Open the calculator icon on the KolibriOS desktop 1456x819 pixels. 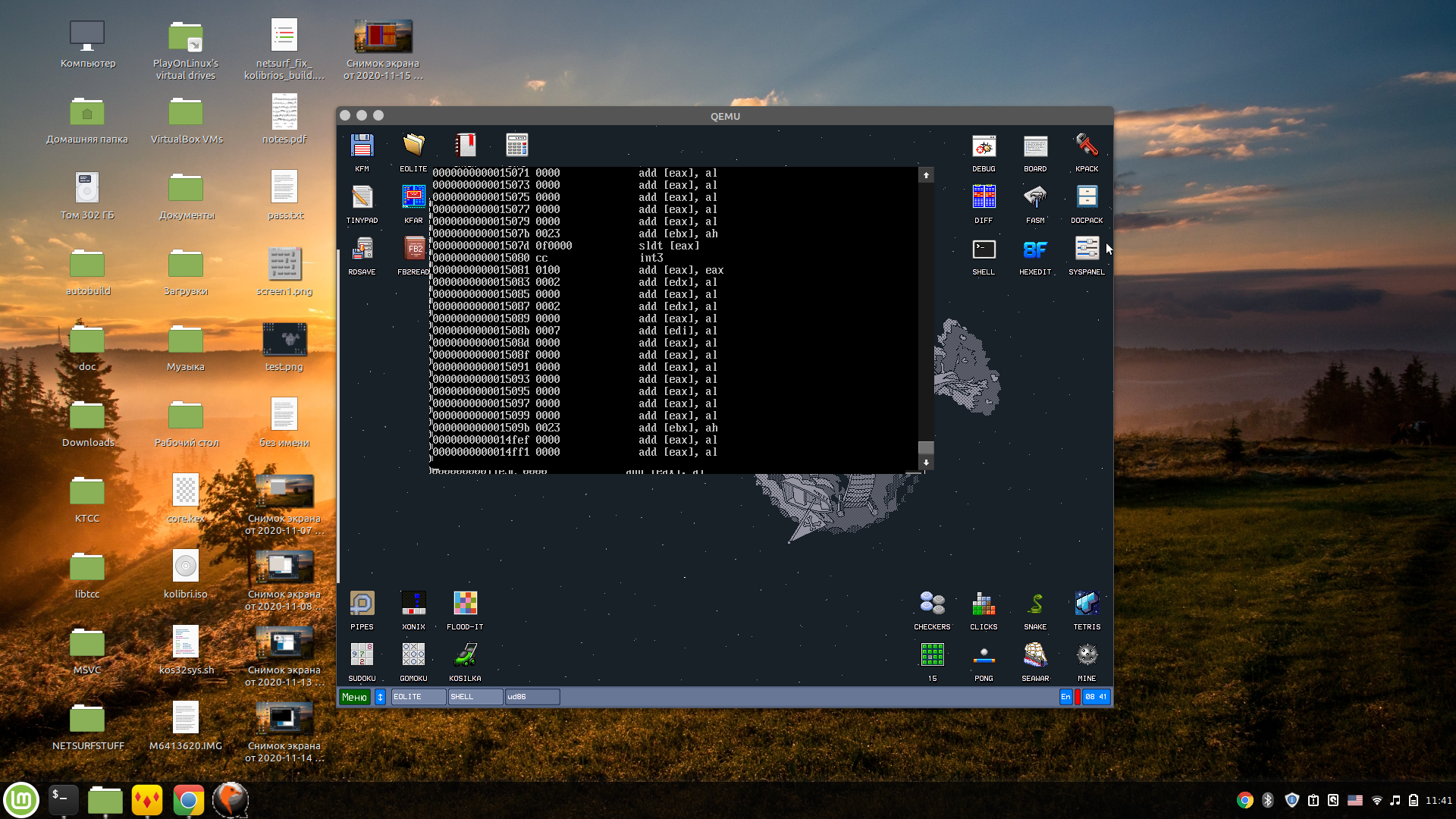[516, 146]
